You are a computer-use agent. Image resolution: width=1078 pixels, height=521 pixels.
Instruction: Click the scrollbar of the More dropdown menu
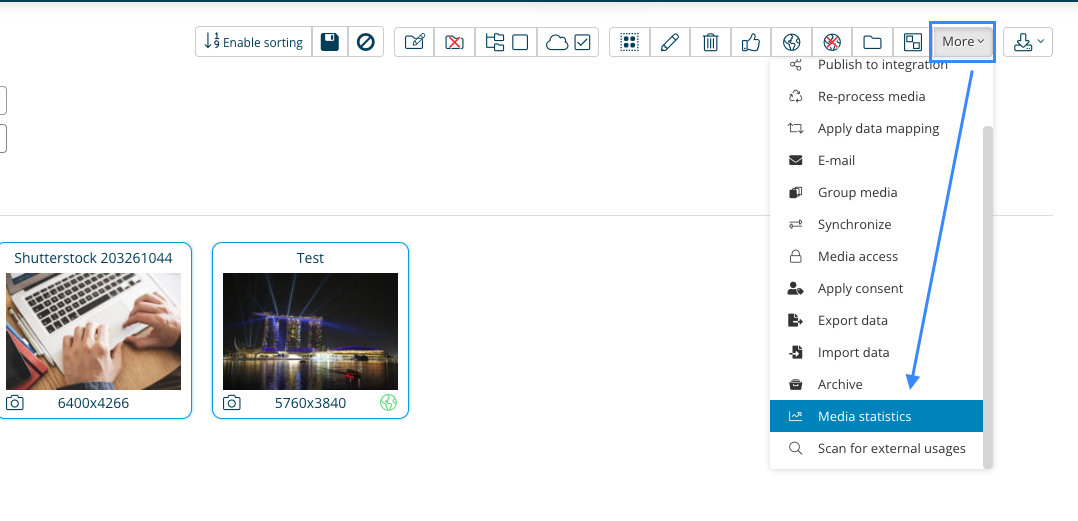pyautogui.click(x=988, y=297)
